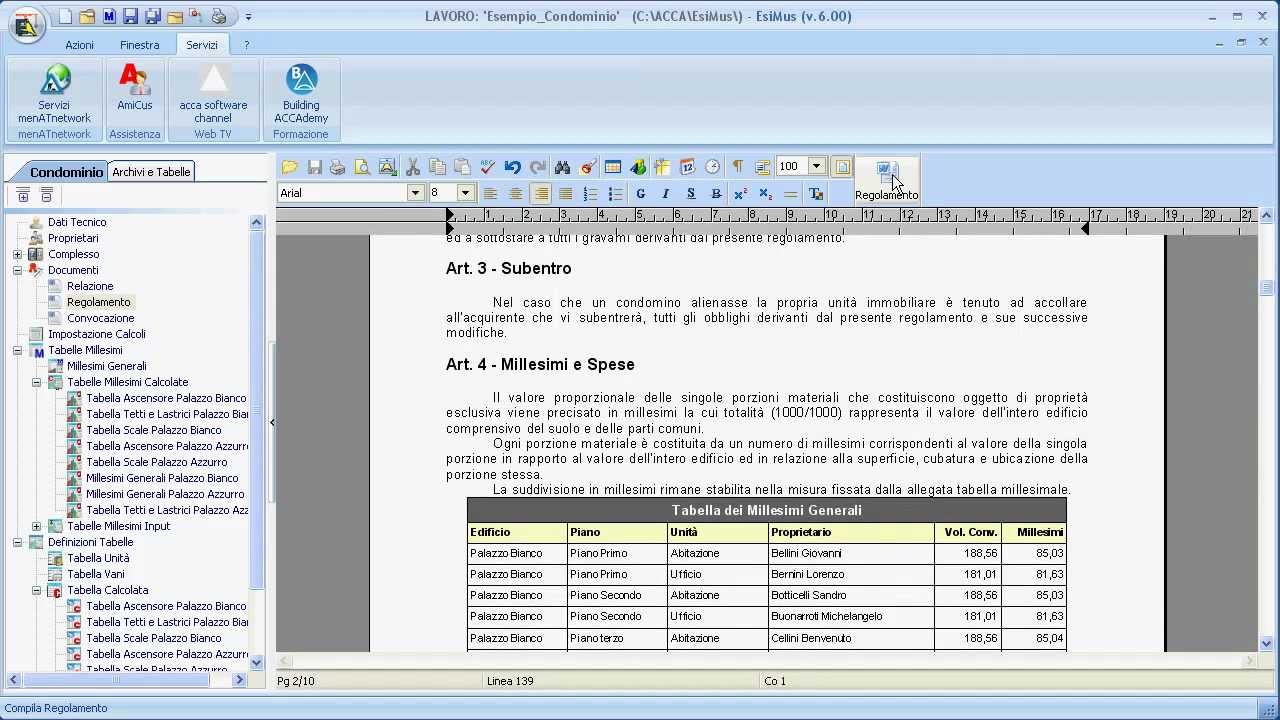Open the zoom 100 dropdown
Viewport: 1280px width, 720px height.
pos(816,167)
